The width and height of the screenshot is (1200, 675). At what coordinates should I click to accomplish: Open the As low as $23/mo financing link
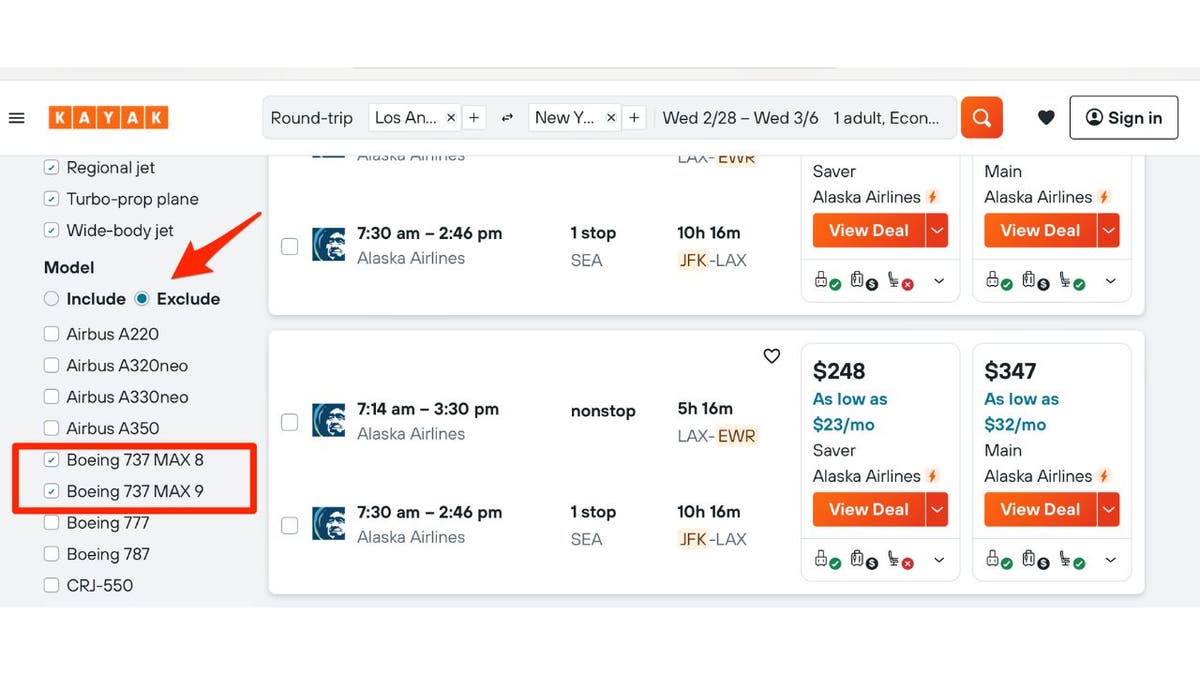pyautogui.click(x=850, y=412)
